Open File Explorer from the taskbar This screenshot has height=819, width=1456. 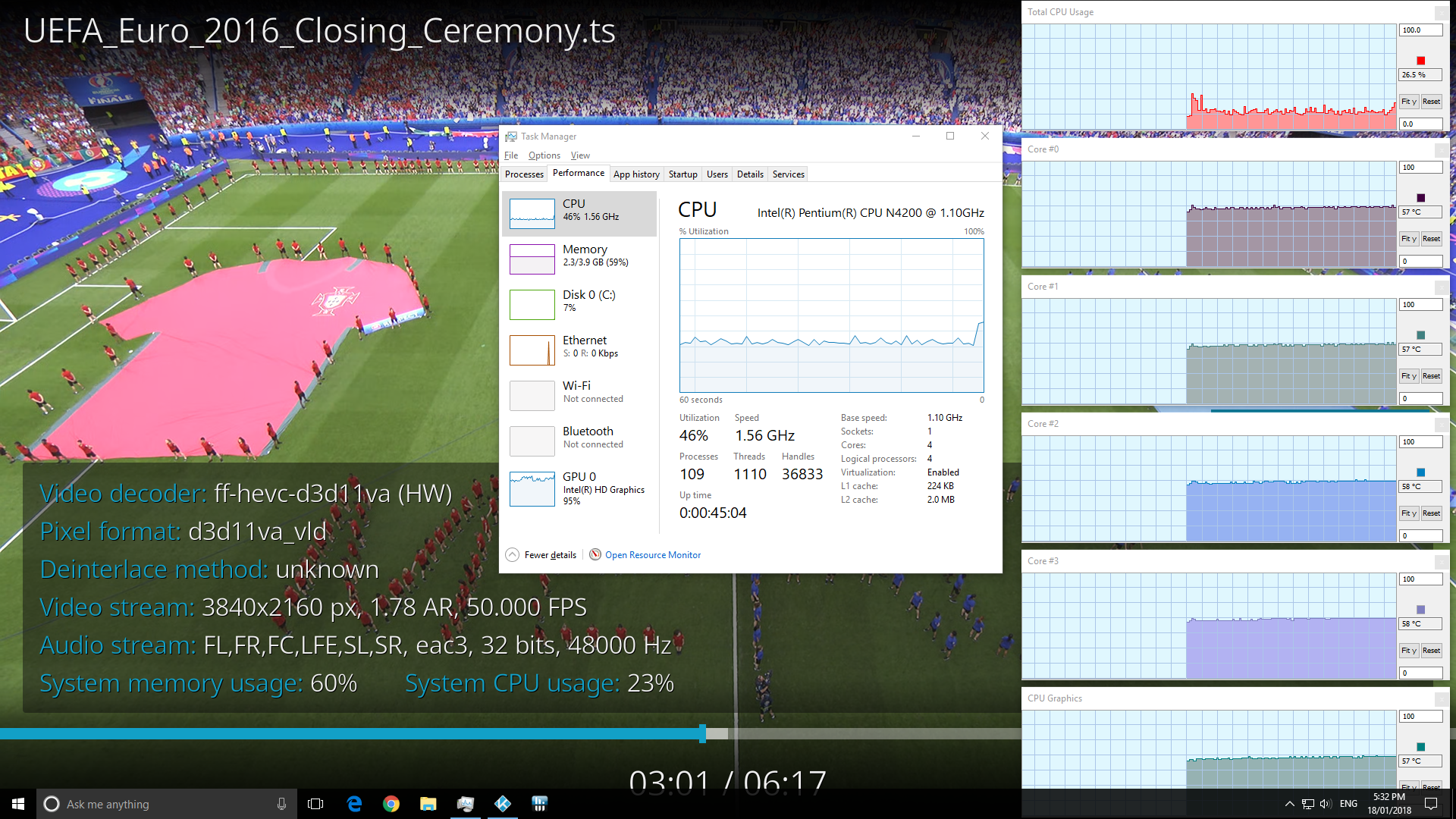coord(428,804)
